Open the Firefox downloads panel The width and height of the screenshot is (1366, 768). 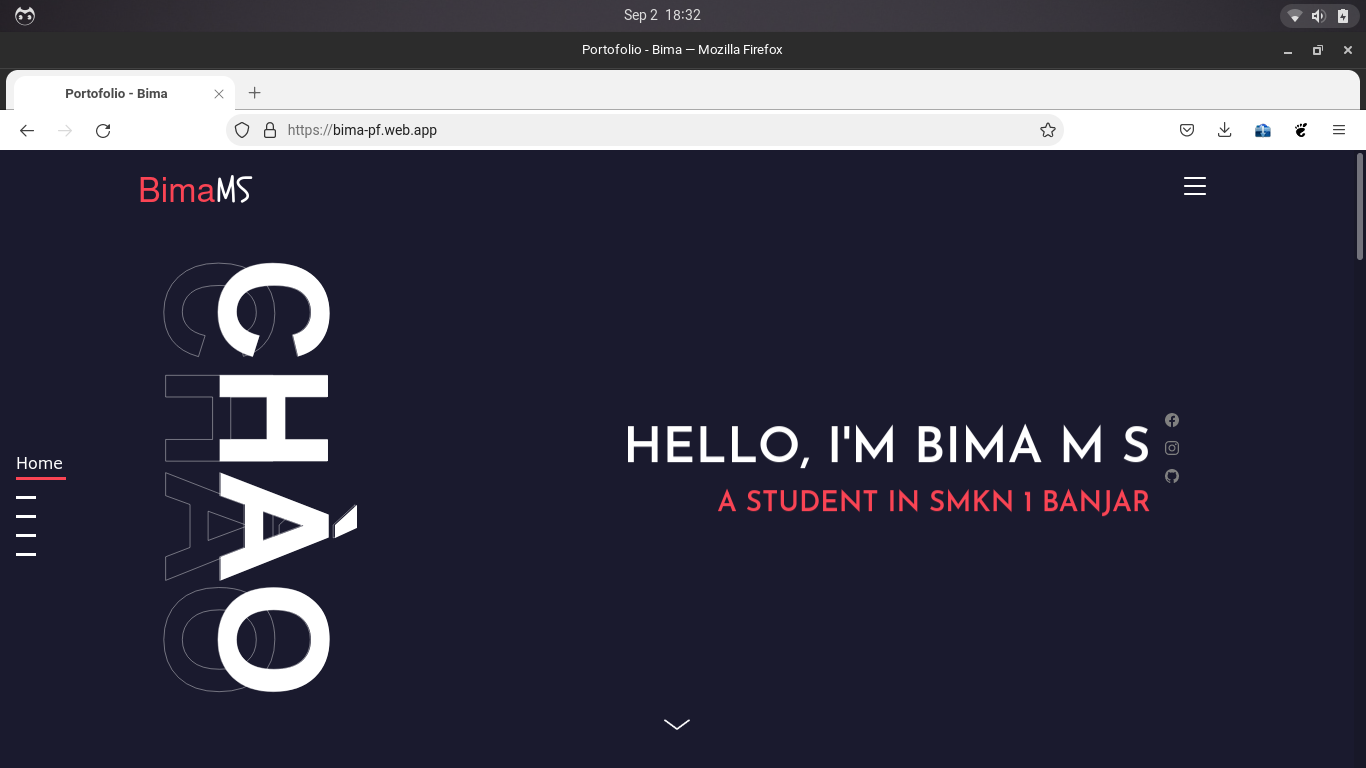1225,130
